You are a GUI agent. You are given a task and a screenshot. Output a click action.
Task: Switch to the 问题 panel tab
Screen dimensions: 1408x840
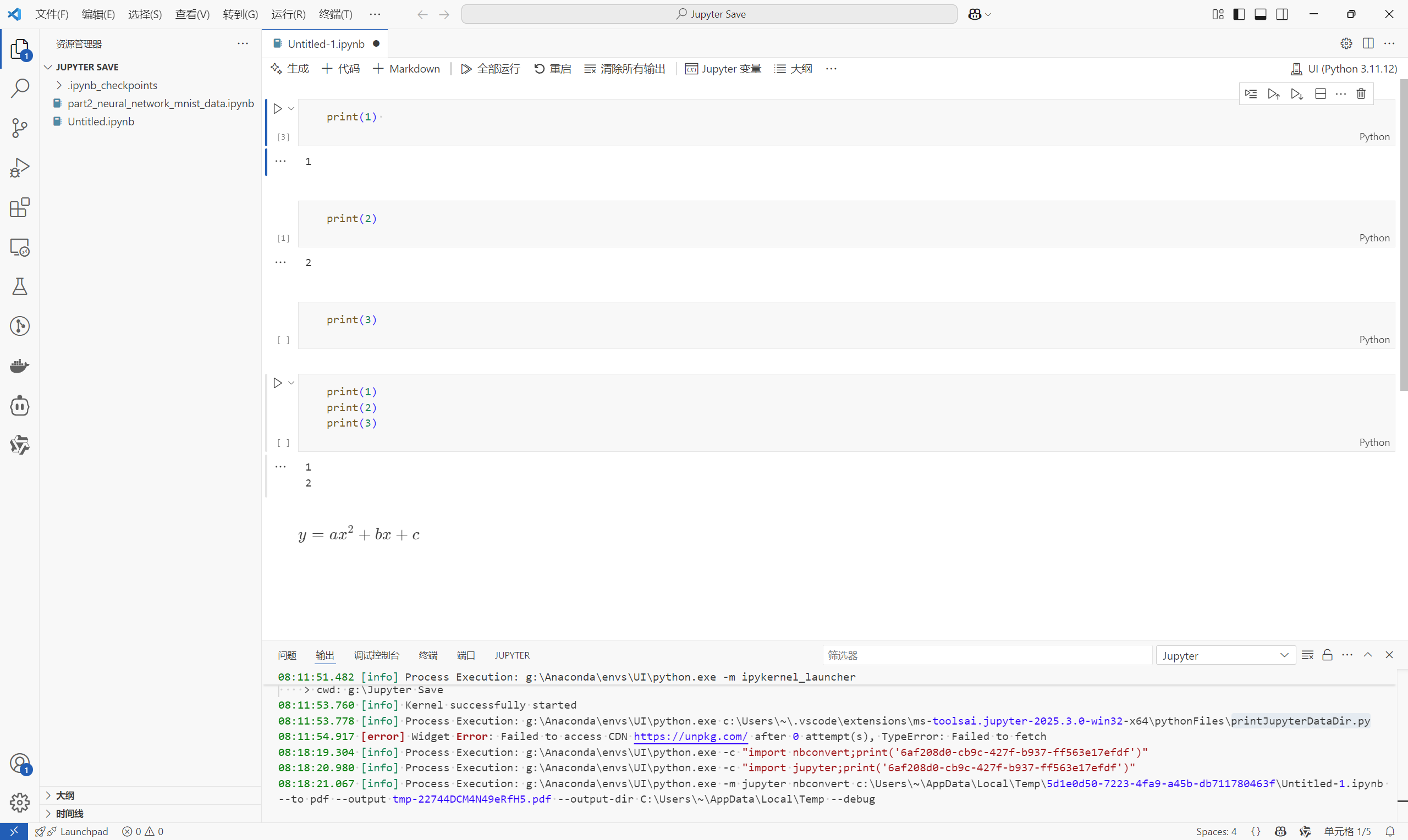tap(287, 655)
